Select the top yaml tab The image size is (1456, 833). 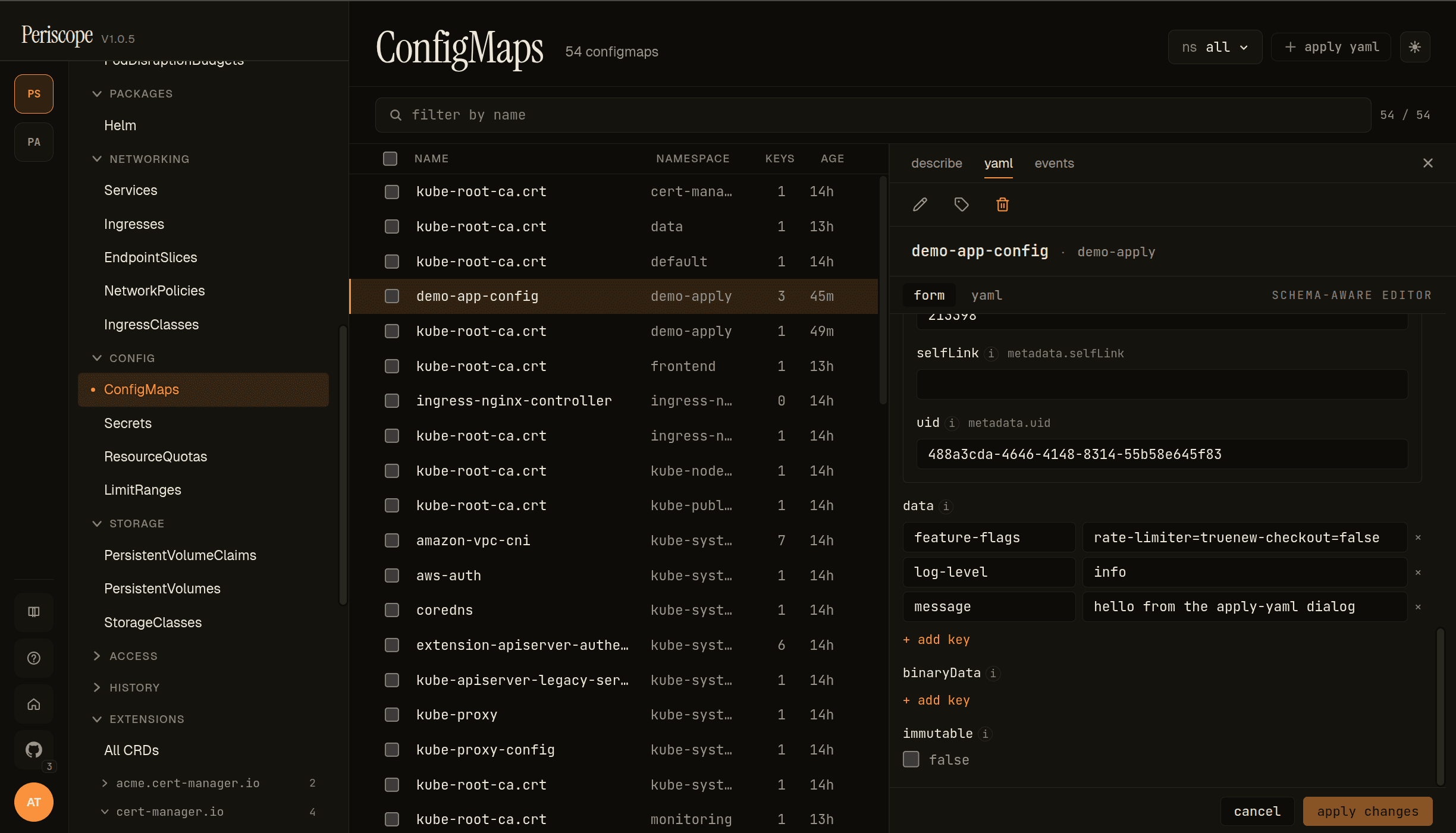[x=998, y=163]
